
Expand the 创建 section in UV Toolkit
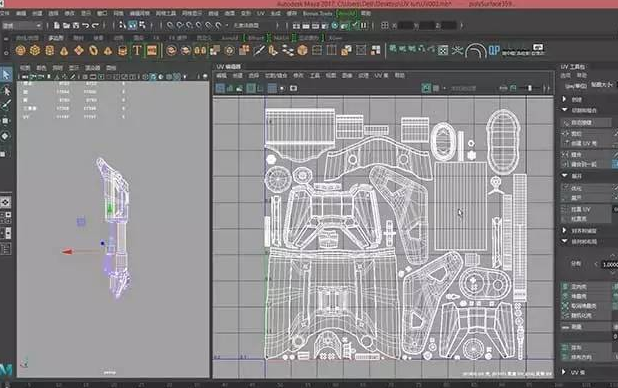564,99
